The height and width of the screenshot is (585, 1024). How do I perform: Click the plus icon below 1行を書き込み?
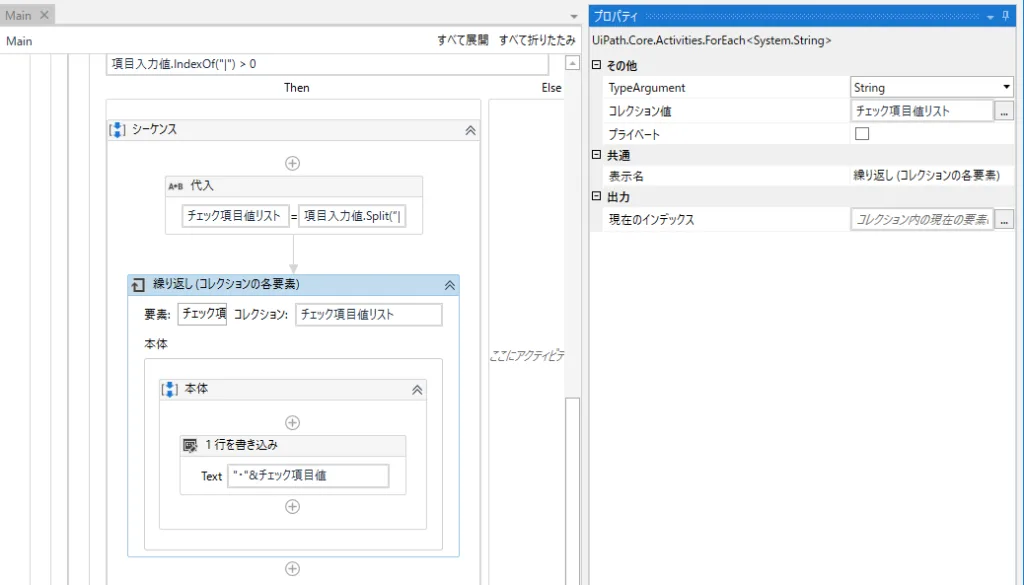tap(292, 507)
